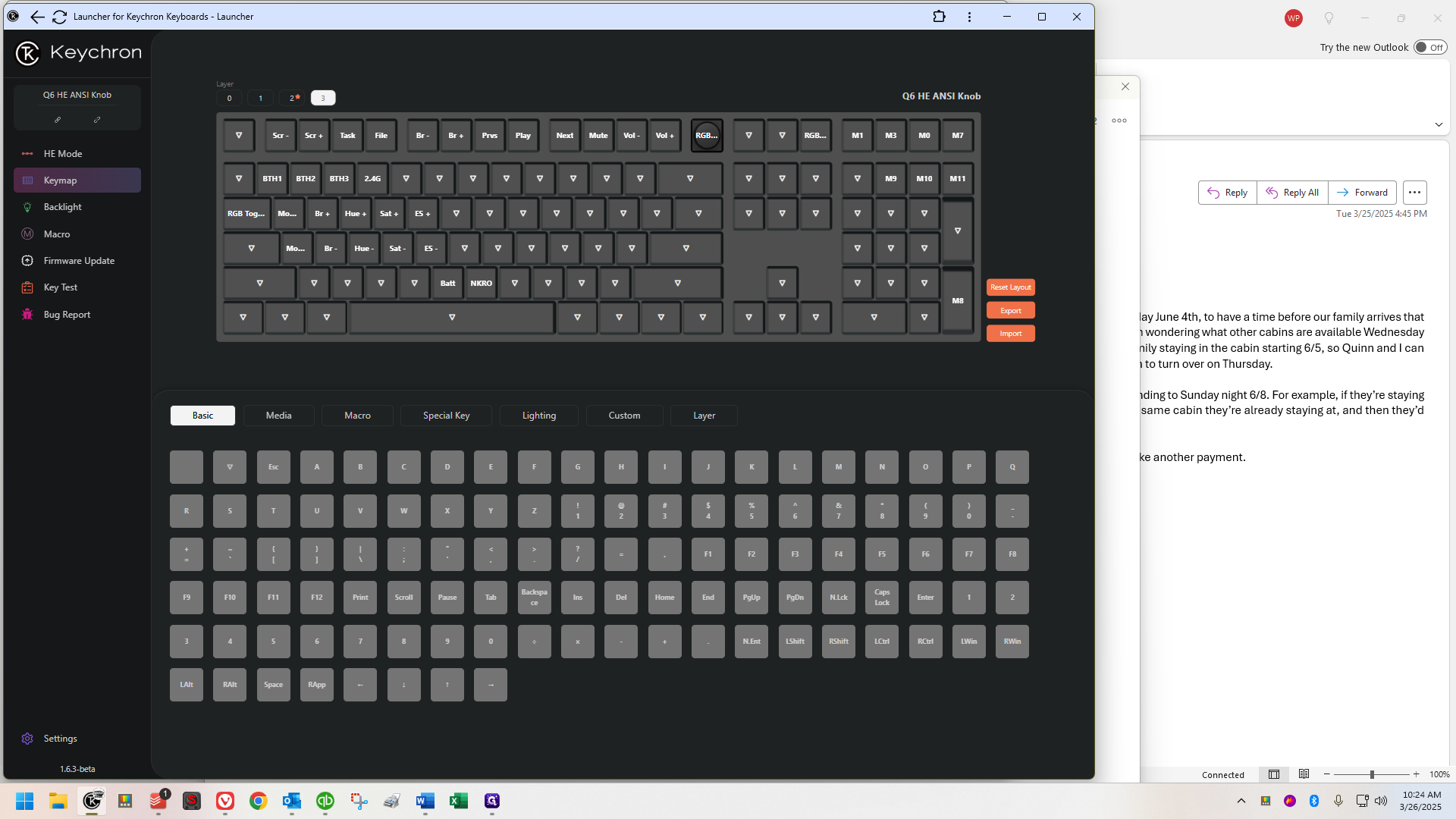Switch to the Layer key tab

tap(704, 416)
